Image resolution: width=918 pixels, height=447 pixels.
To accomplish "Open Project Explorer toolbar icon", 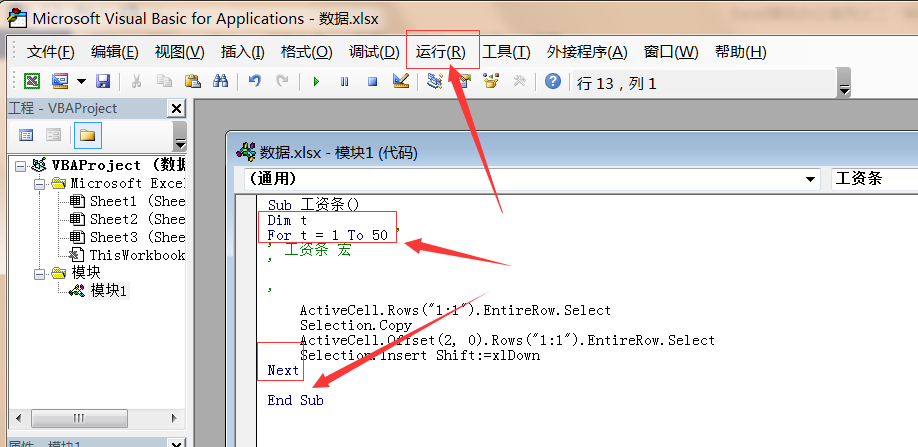I will (434, 81).
